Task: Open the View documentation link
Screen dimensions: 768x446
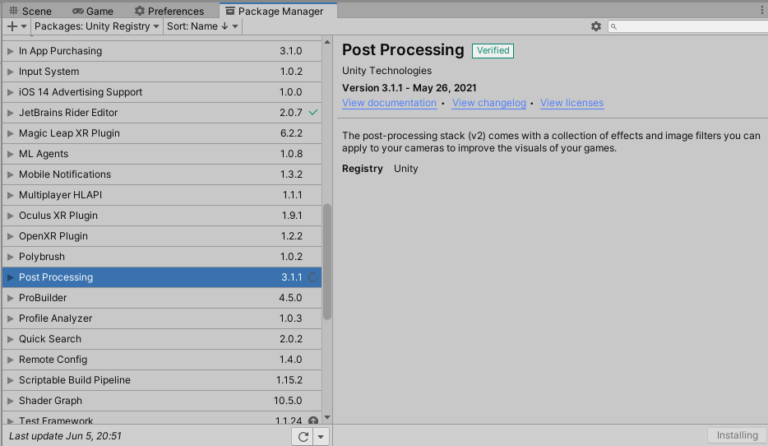Action: 389,103
